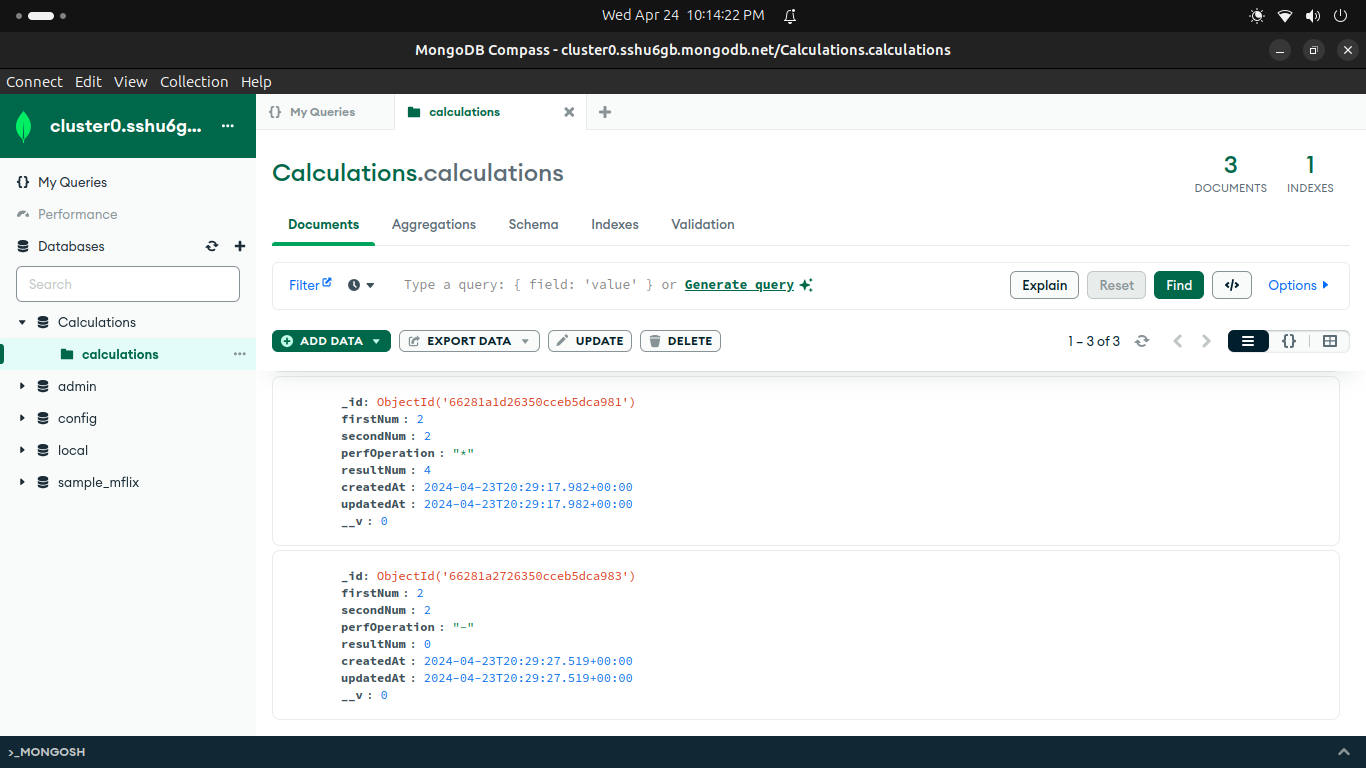Expand query Options

[1298, 285]
